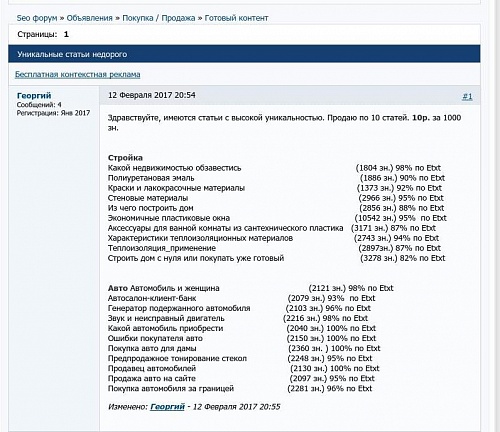Click the thread title Уникальные статьи недорого
The width and height of the screenshot is (500, 432).
coord(72,54)
